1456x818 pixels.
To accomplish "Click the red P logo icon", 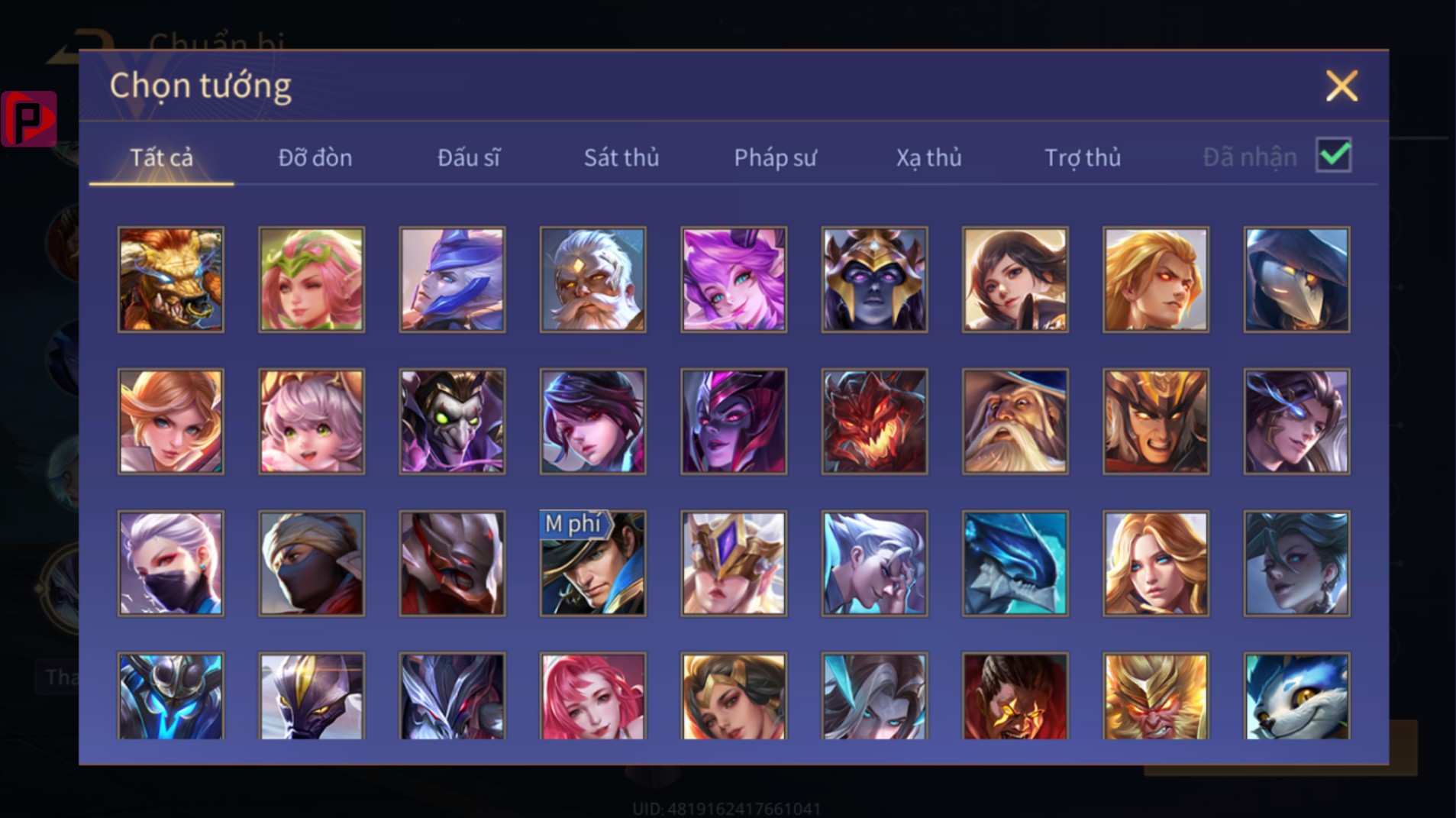I will (x=29, y=118).
